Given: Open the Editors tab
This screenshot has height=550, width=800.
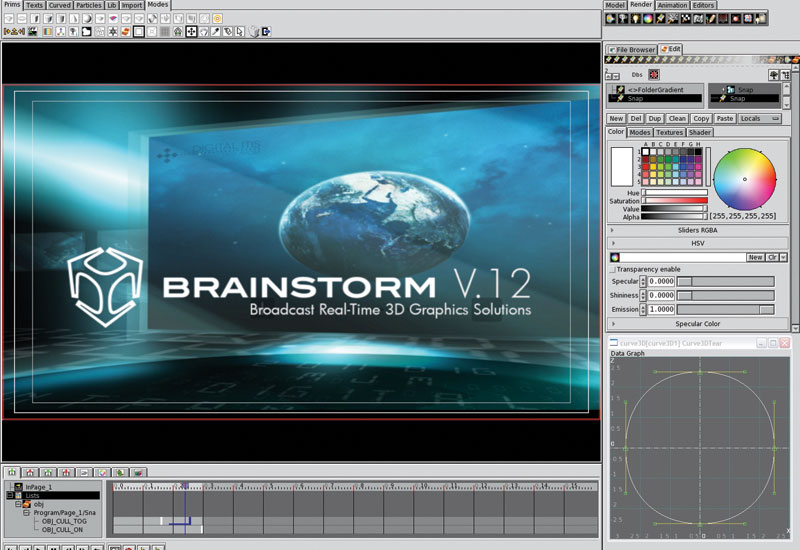Looking at the screenshot, I should (703, 5).
